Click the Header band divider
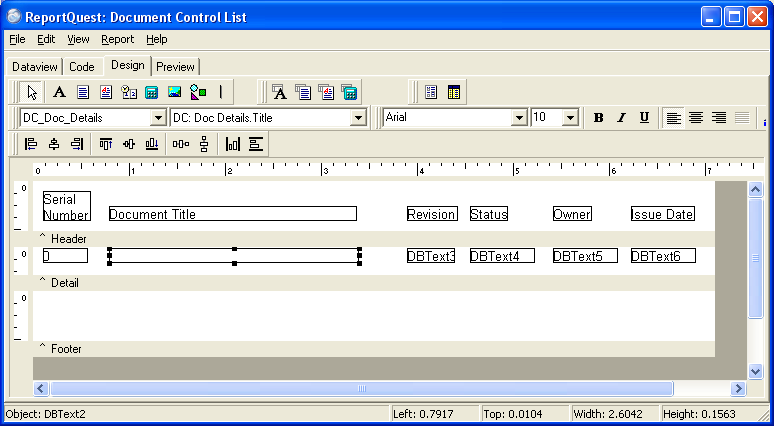774x426 pixels. [x=374, y=239]
